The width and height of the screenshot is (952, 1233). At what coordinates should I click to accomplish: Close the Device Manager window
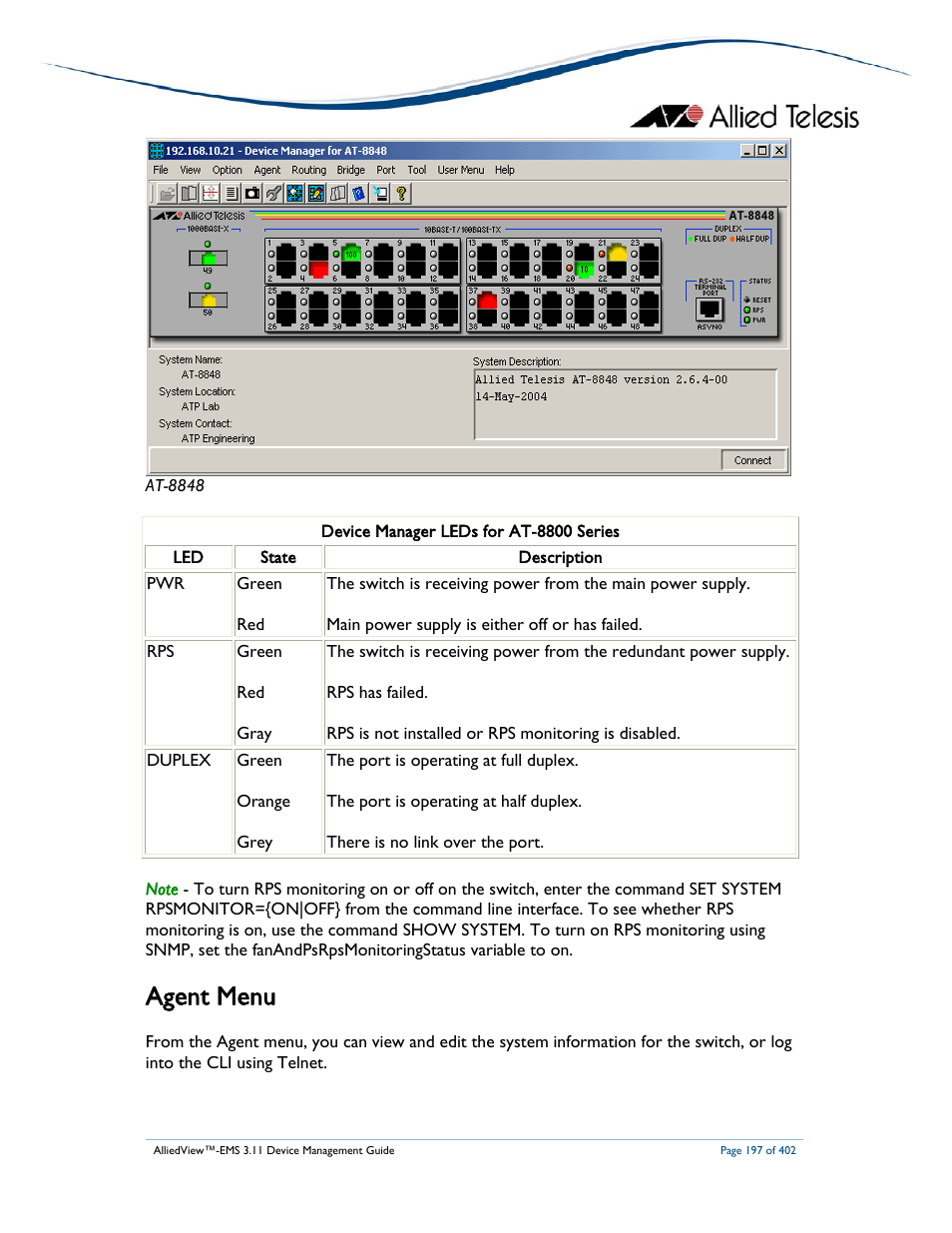(780, 151)
